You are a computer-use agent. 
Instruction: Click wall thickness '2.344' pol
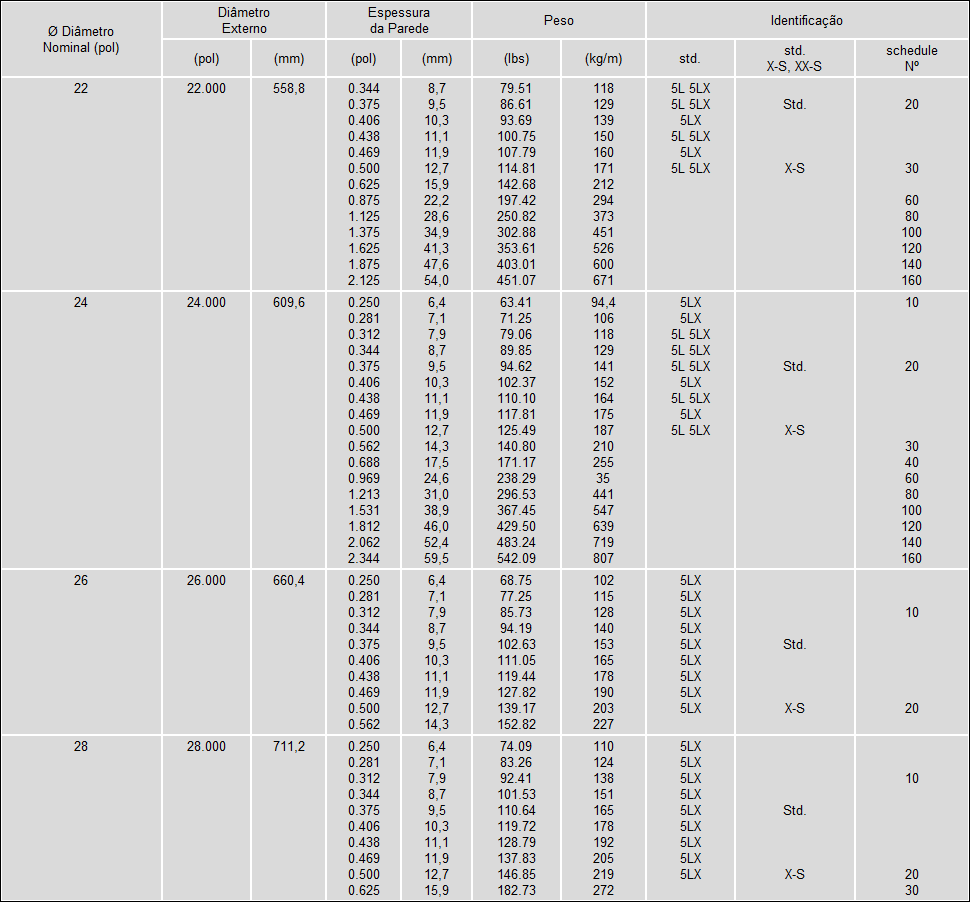click(364, 559)
